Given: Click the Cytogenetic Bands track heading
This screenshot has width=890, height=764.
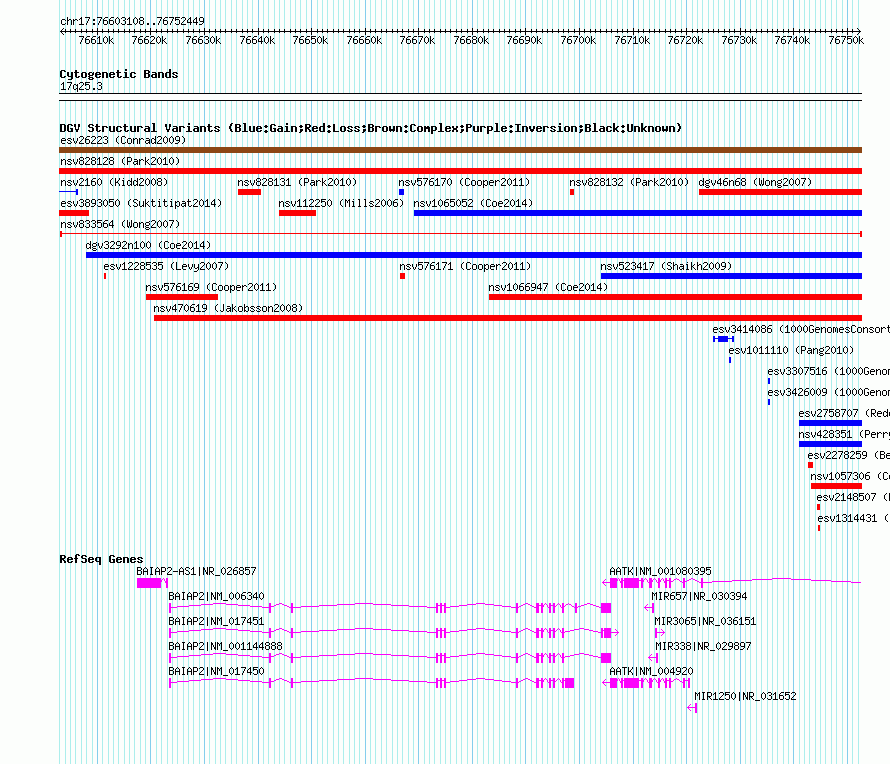Looking at the screenshot, I should coord(119,74).
